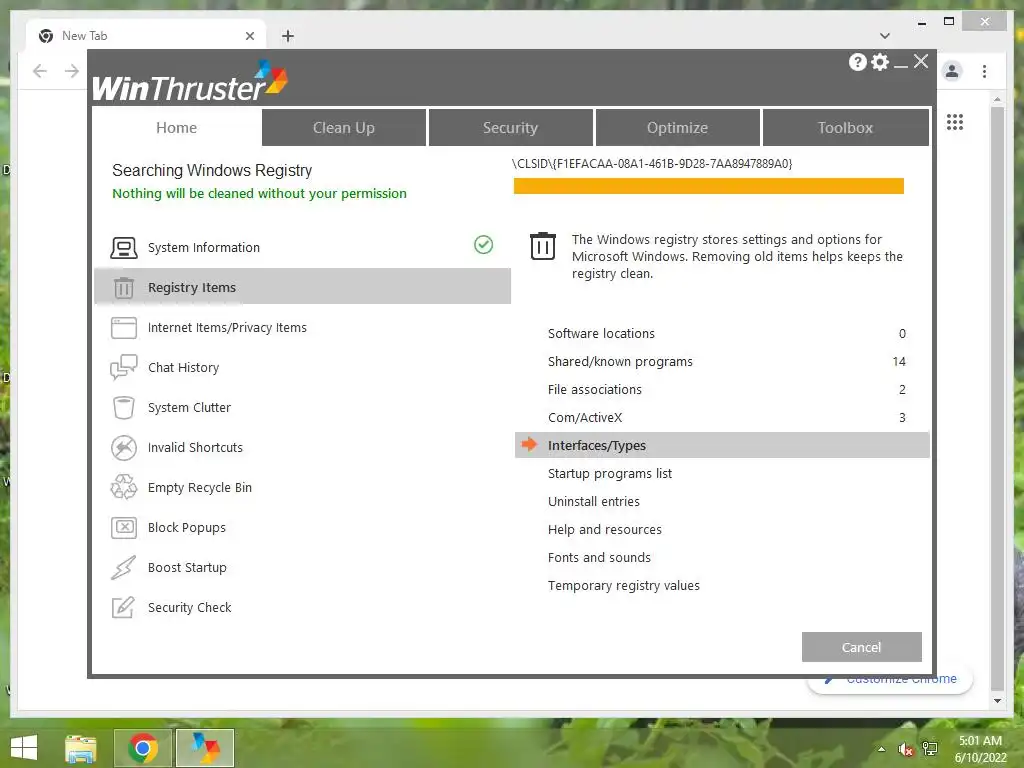Screen dimensions: 1024x768
Task: Click the orange arrow beside Interfaces/Types
Action: 529,445
